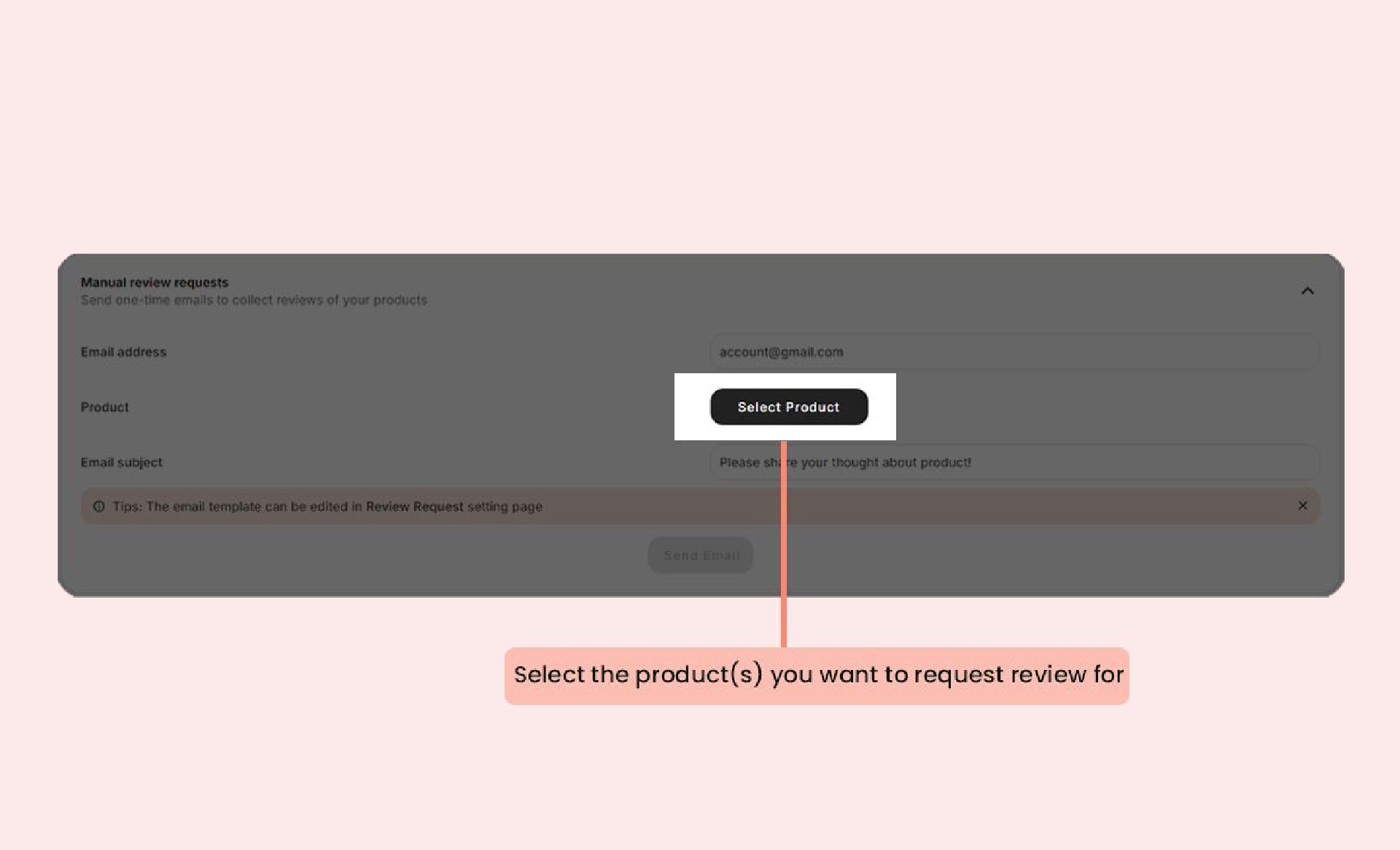Image resolution: width=1400 pixels, height=850 pixels.
Task: Click the account@gmail.com placeholder text
Action: click(x=781, y=351)
